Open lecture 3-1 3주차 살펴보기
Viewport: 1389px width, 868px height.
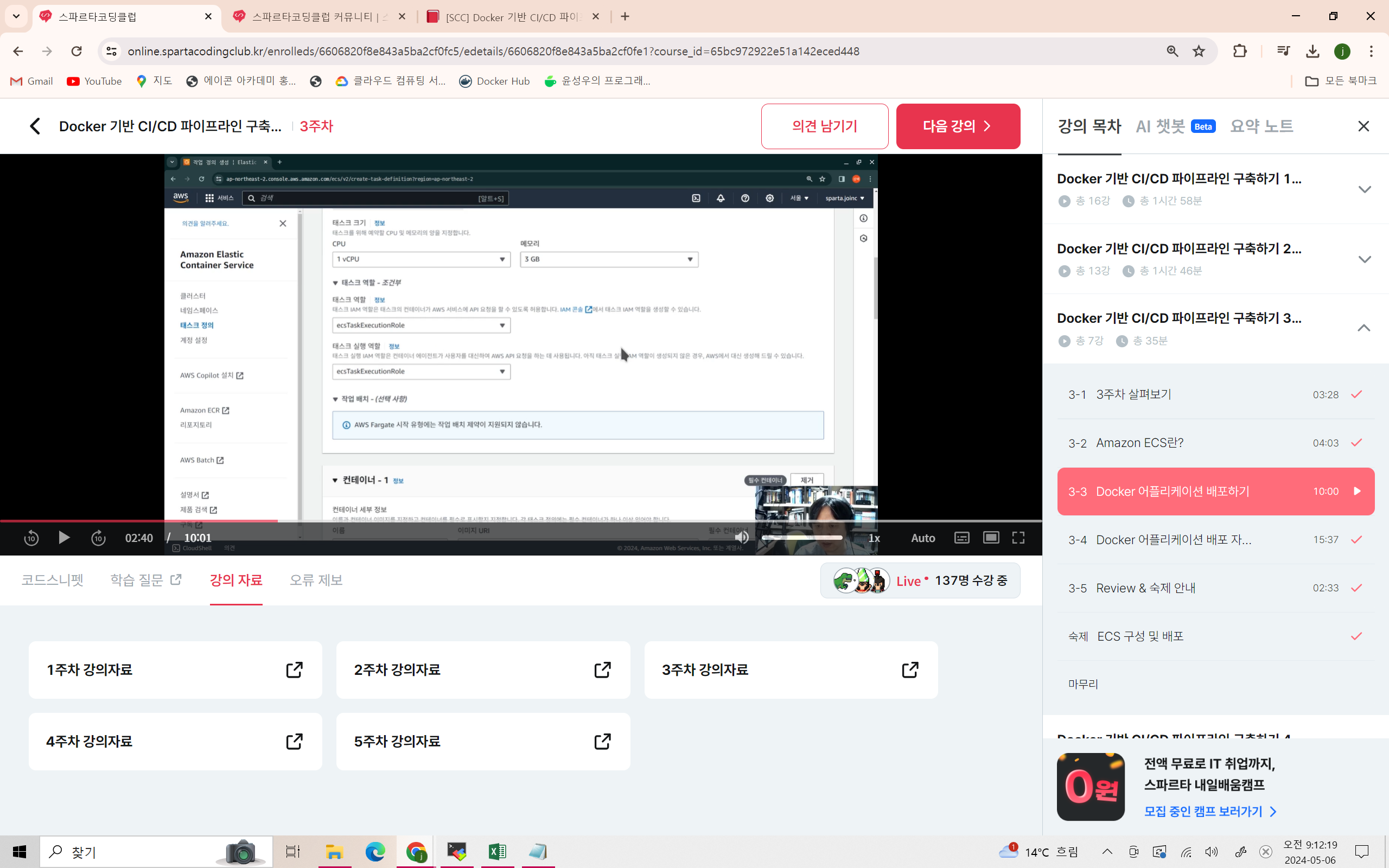[1216, 394]
